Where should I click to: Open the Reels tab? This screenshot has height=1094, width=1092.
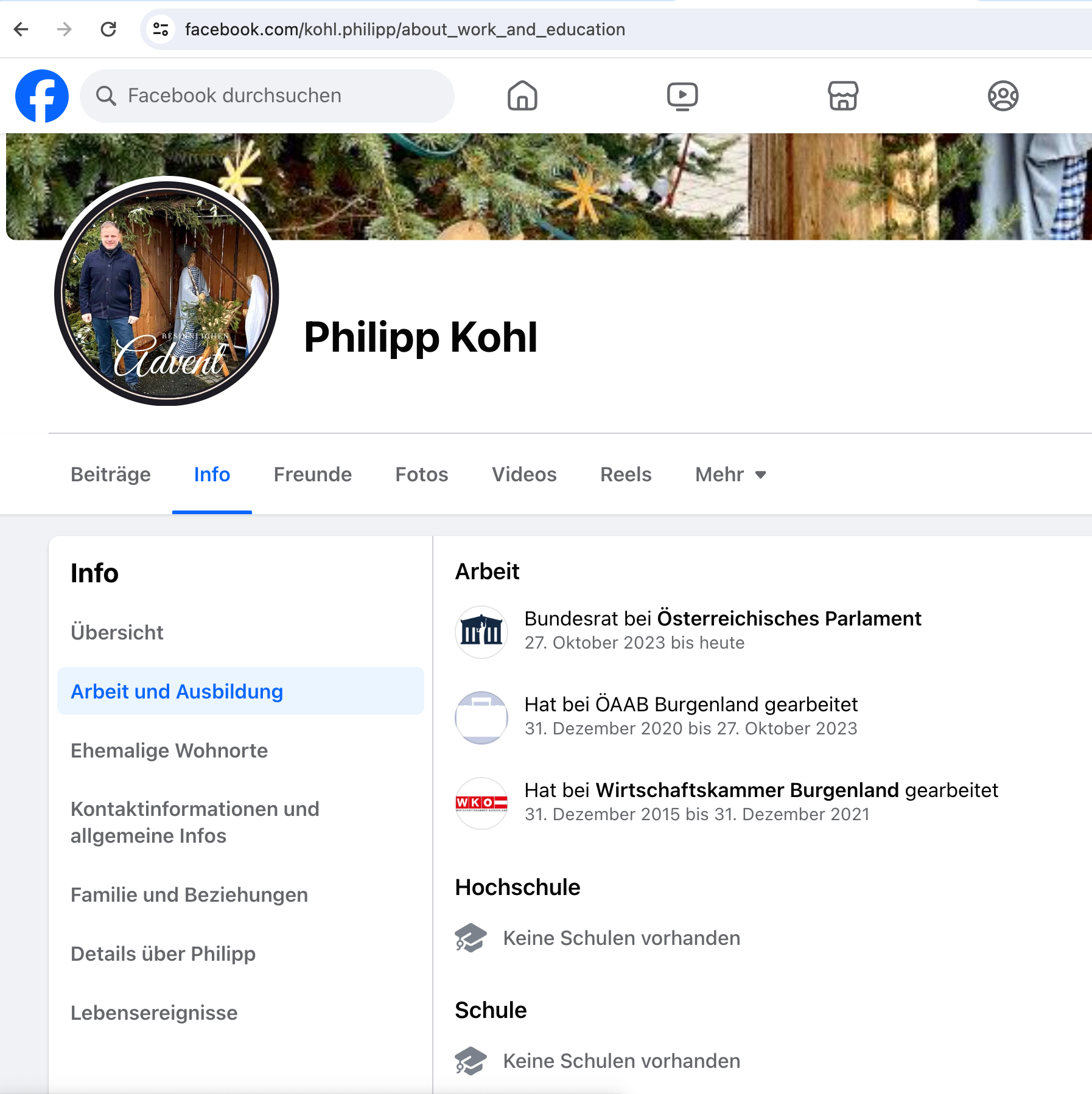pyautogui.click(x=626, y=475)
